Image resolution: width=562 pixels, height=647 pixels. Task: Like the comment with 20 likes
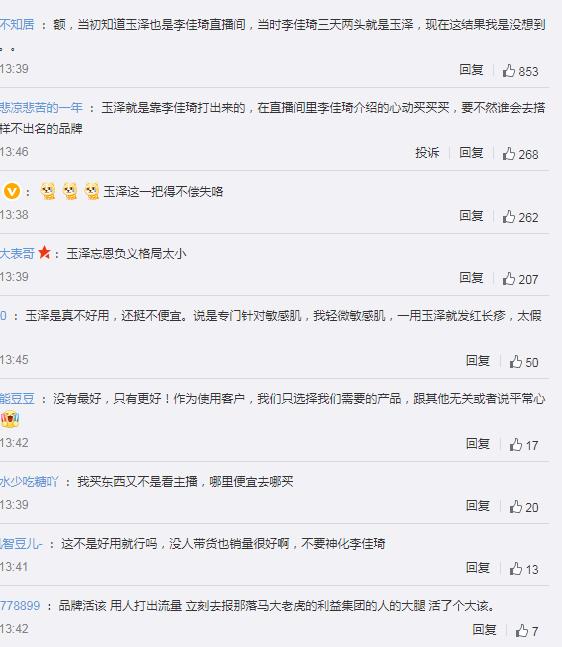(523, 507)
